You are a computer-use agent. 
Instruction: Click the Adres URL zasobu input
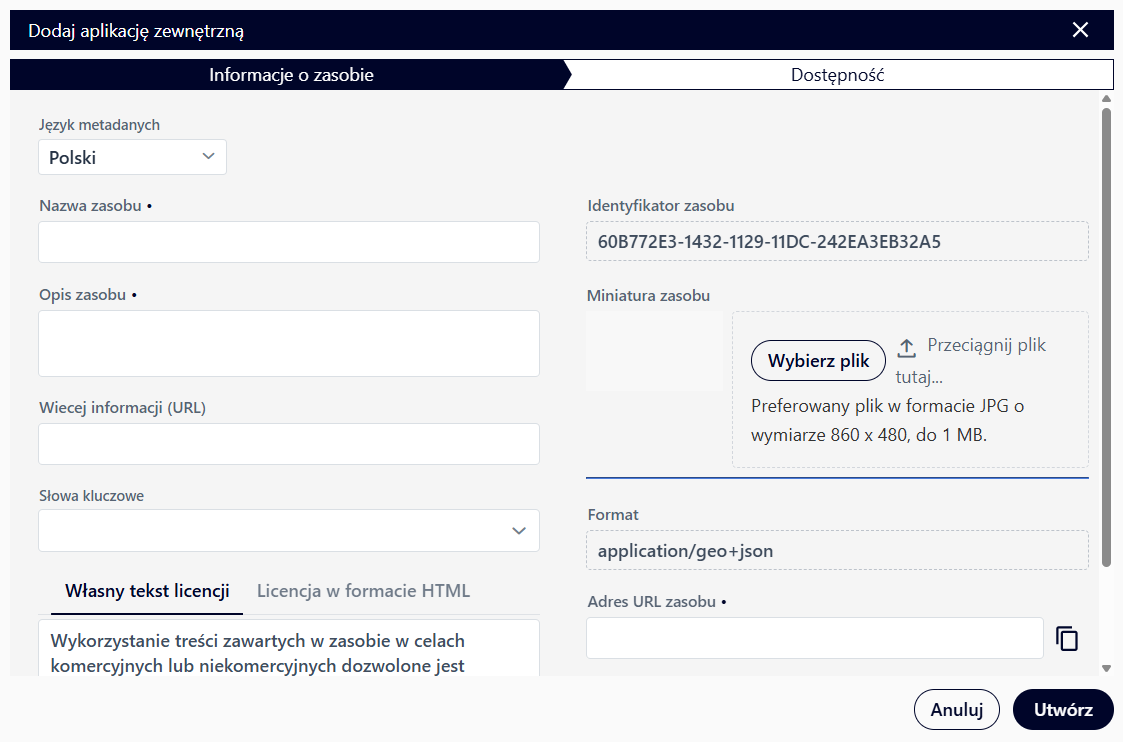(x=814, y=639)
